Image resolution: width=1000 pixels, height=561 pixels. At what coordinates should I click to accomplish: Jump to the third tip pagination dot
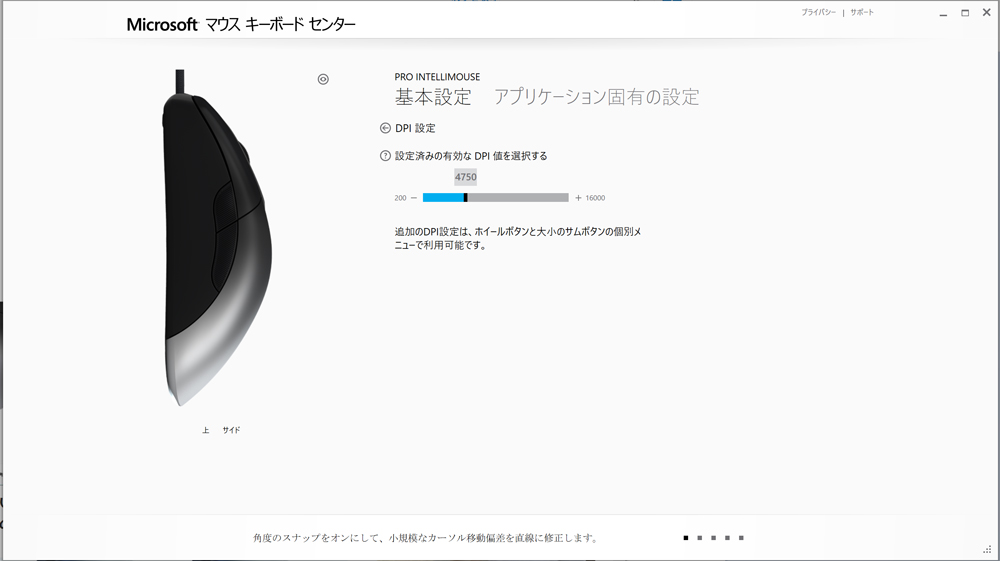713,538
